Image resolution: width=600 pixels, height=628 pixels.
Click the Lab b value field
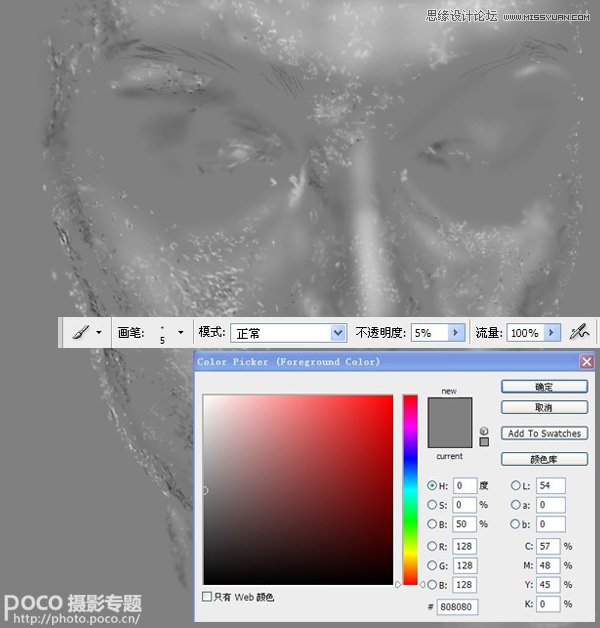551,524
